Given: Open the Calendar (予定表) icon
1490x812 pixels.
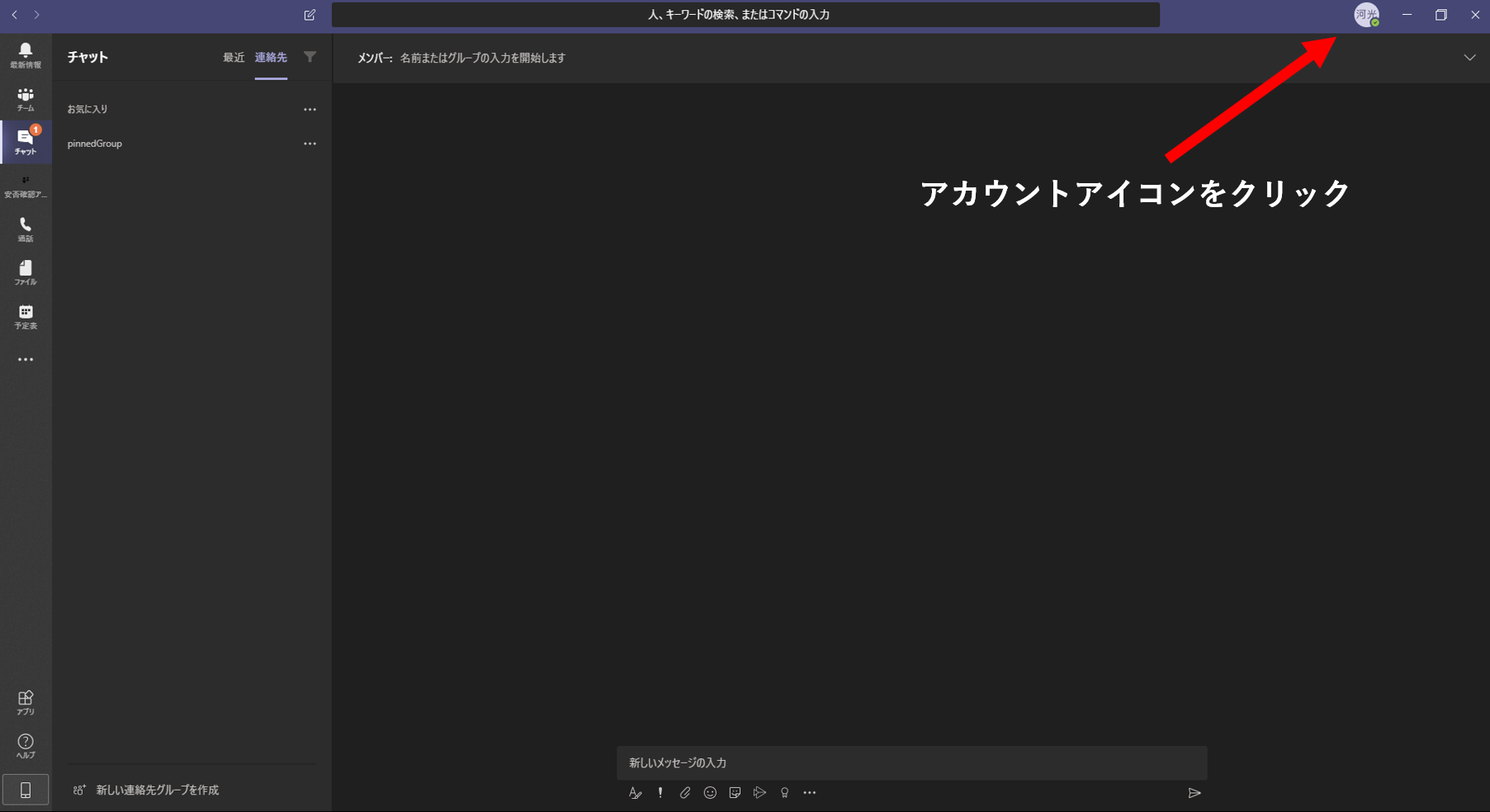Looking at the screenshot, I should point(26,316).
